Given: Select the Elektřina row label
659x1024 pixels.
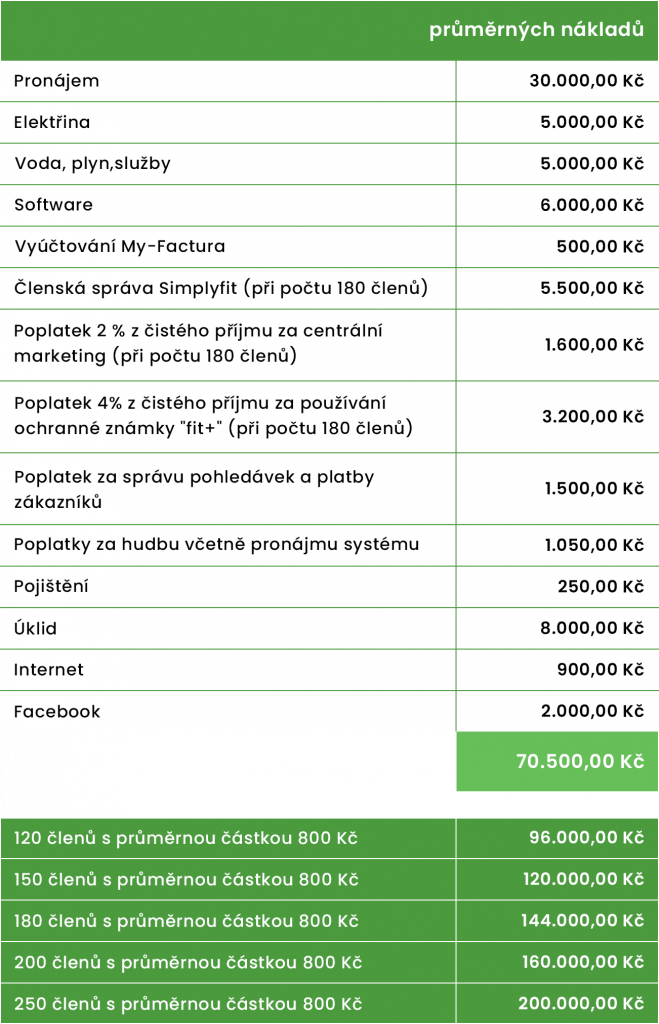Looking at the screenshot, I should click(52, 122).
